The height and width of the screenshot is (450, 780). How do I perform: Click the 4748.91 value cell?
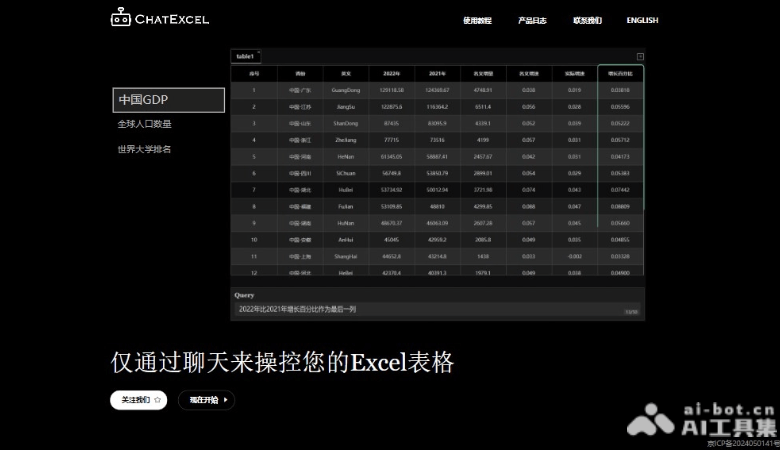[483, 90]
